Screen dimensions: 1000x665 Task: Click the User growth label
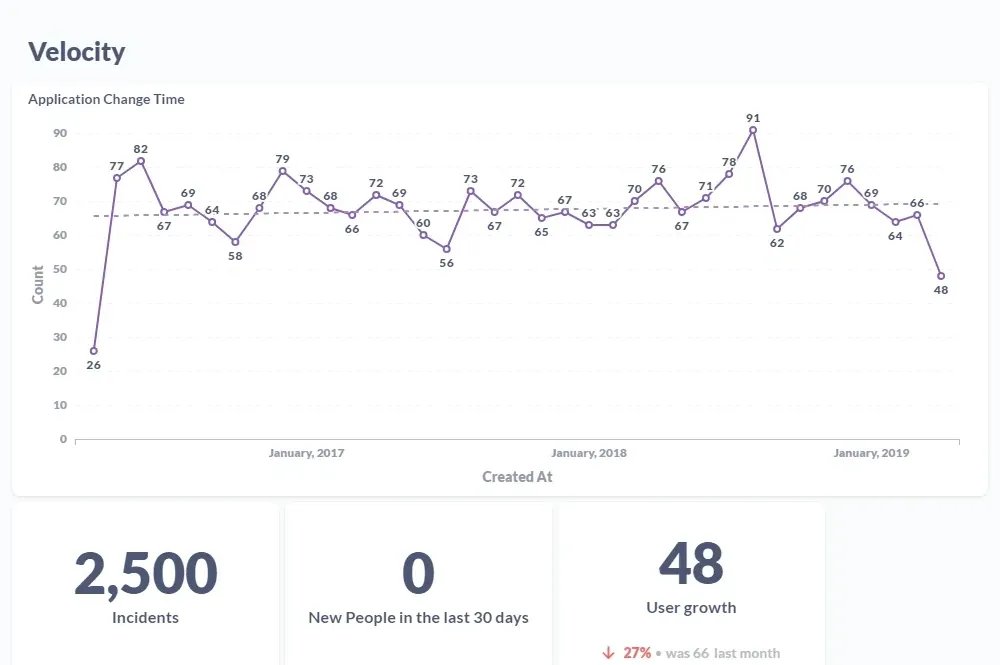tap(691, 608)
